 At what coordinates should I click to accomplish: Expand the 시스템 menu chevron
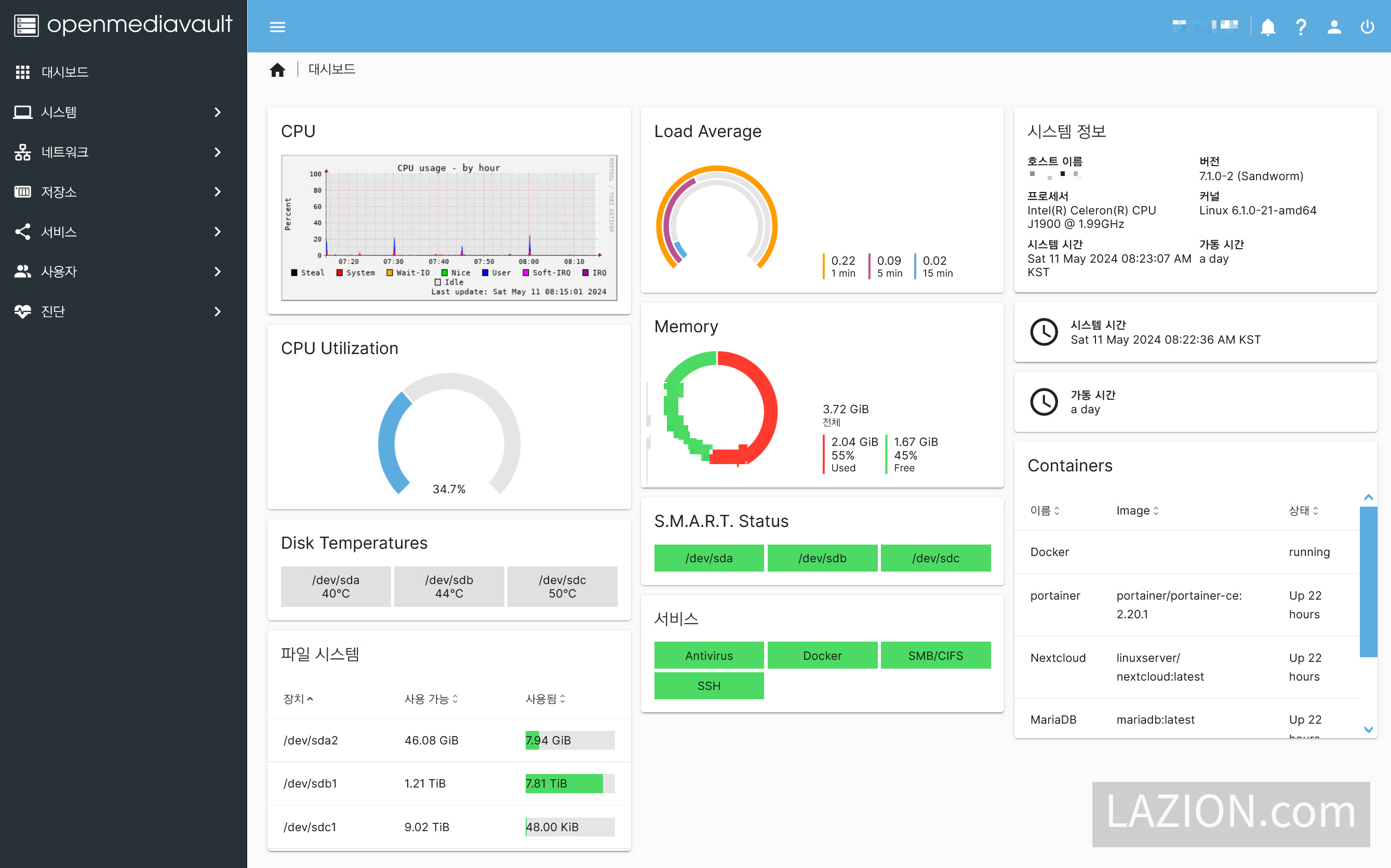coord(217,112)
